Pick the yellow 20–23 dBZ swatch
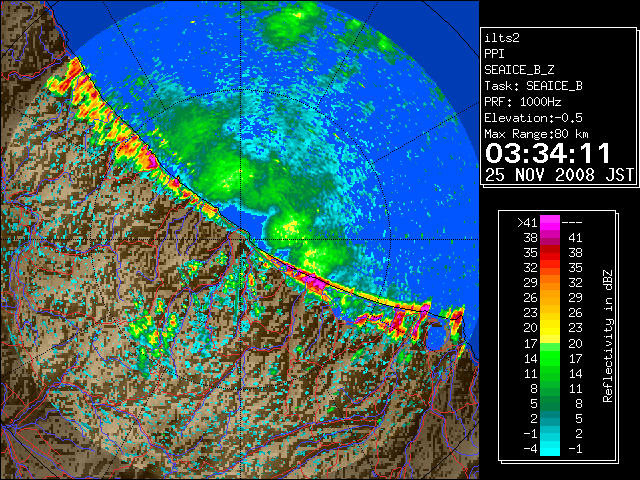This screenshot has height=480, width=640. [550, 328]
